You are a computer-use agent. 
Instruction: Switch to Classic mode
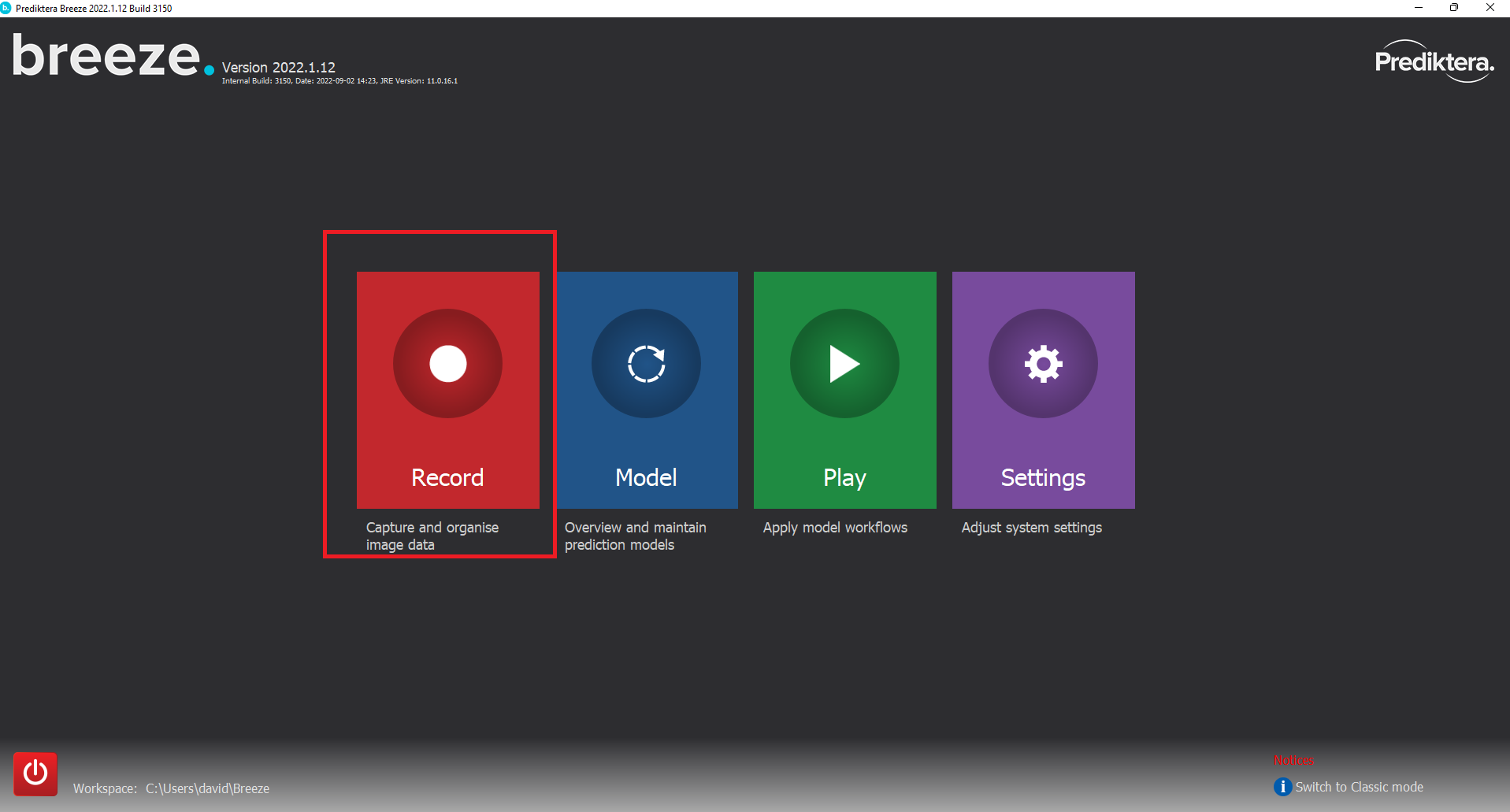1359,787
